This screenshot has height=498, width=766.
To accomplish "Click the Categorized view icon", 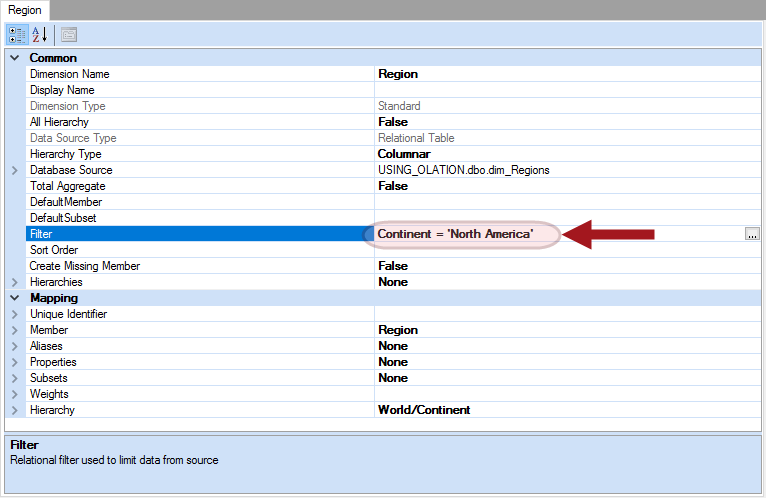I will pyautogui.click(x=17, y=34).
